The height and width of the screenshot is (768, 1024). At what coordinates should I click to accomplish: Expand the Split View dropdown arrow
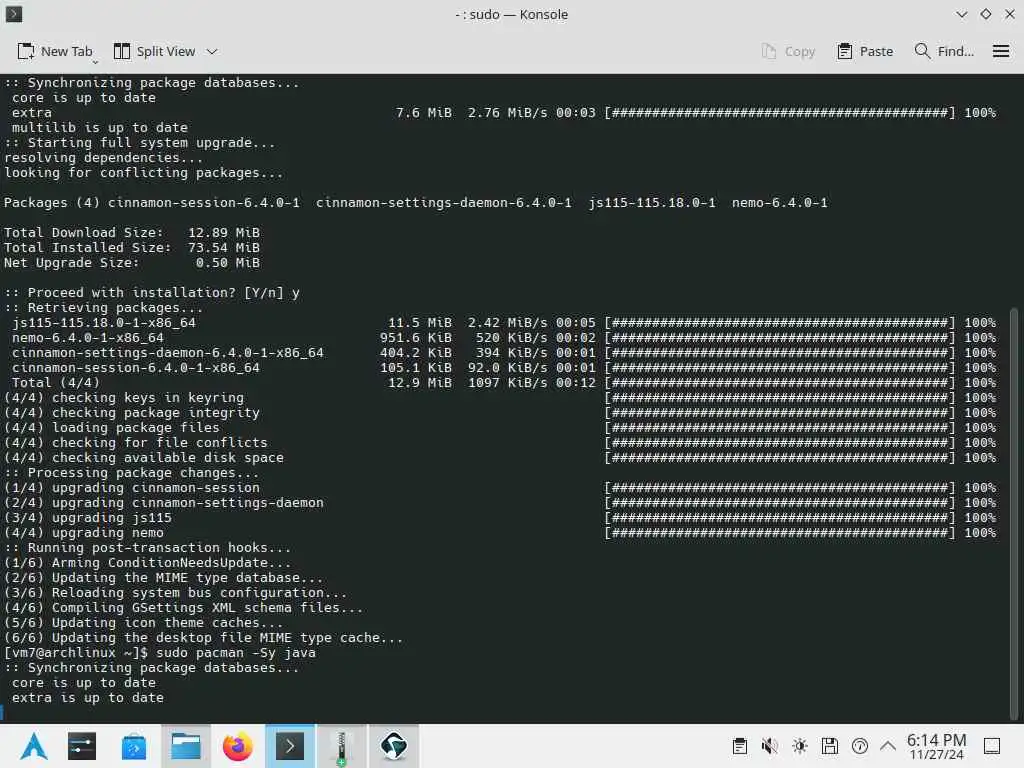pyautogui.click(x=212, y=52)
